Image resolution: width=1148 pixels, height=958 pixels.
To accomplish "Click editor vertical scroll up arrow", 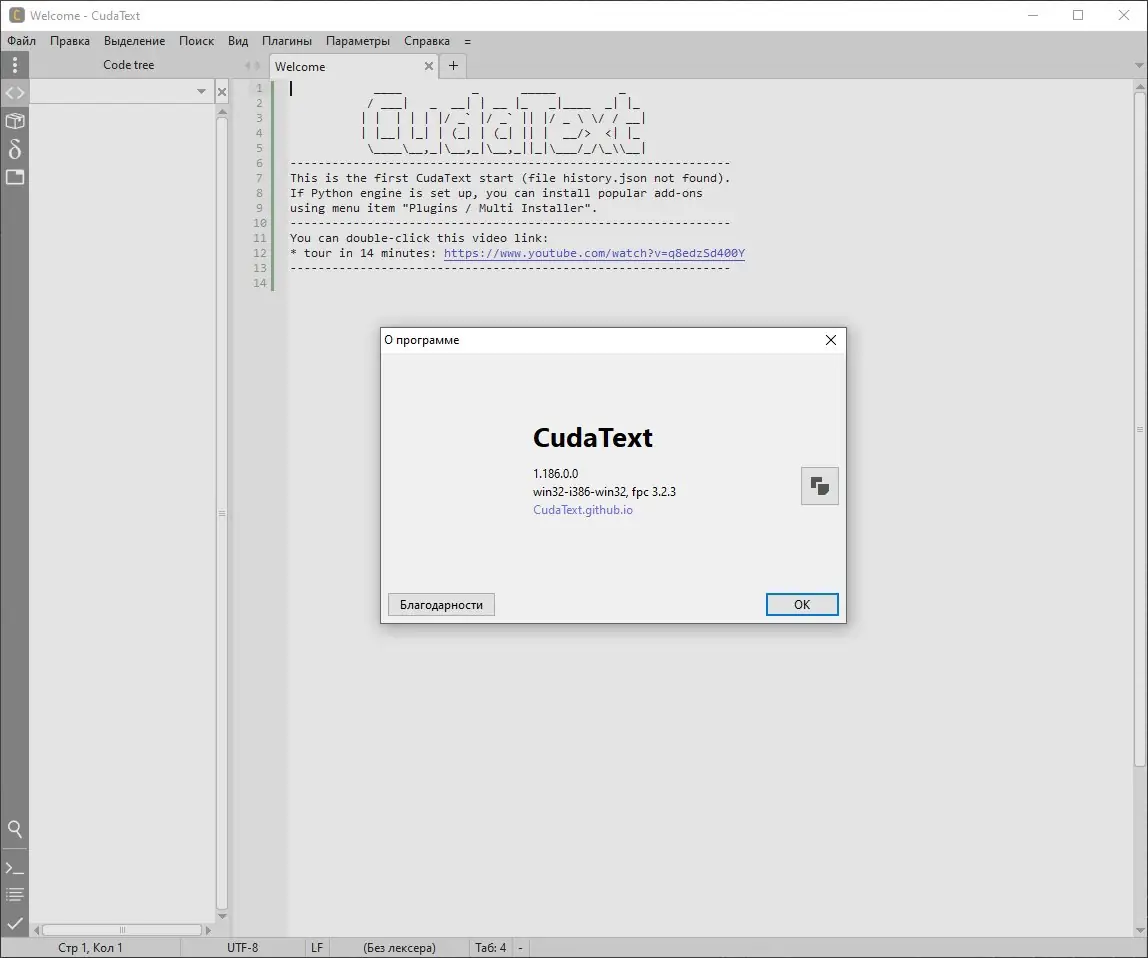I will click(x=1140, y=87).
